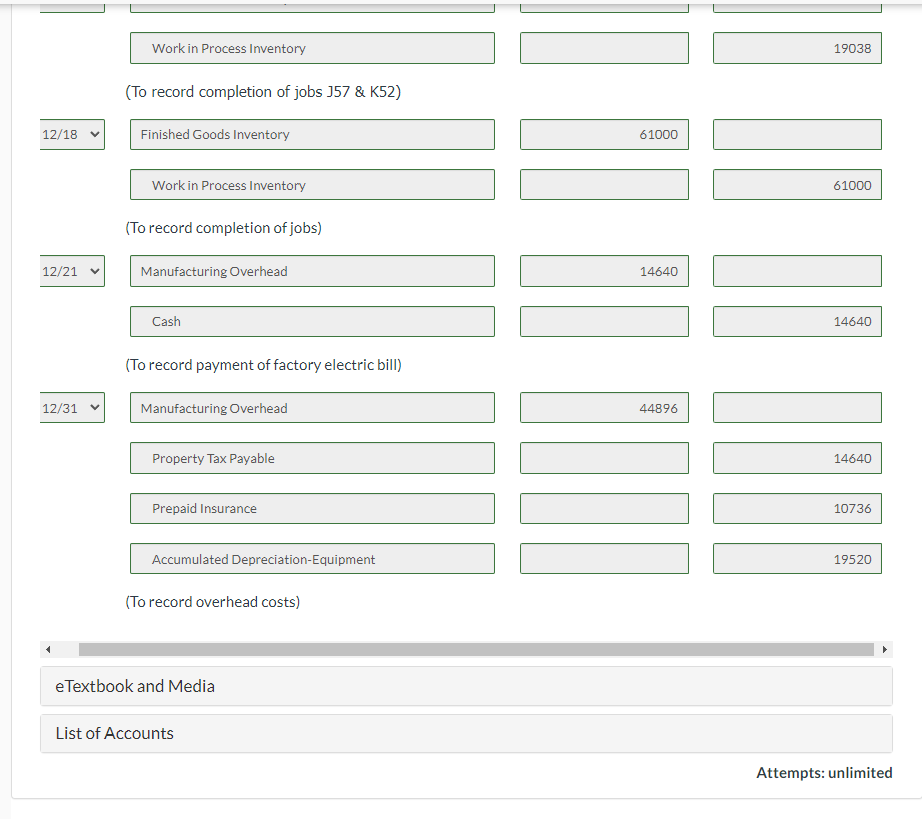Open the 12/18 date dropdown
This screenshot has height=819, width=922.
[x=71, y=133]
